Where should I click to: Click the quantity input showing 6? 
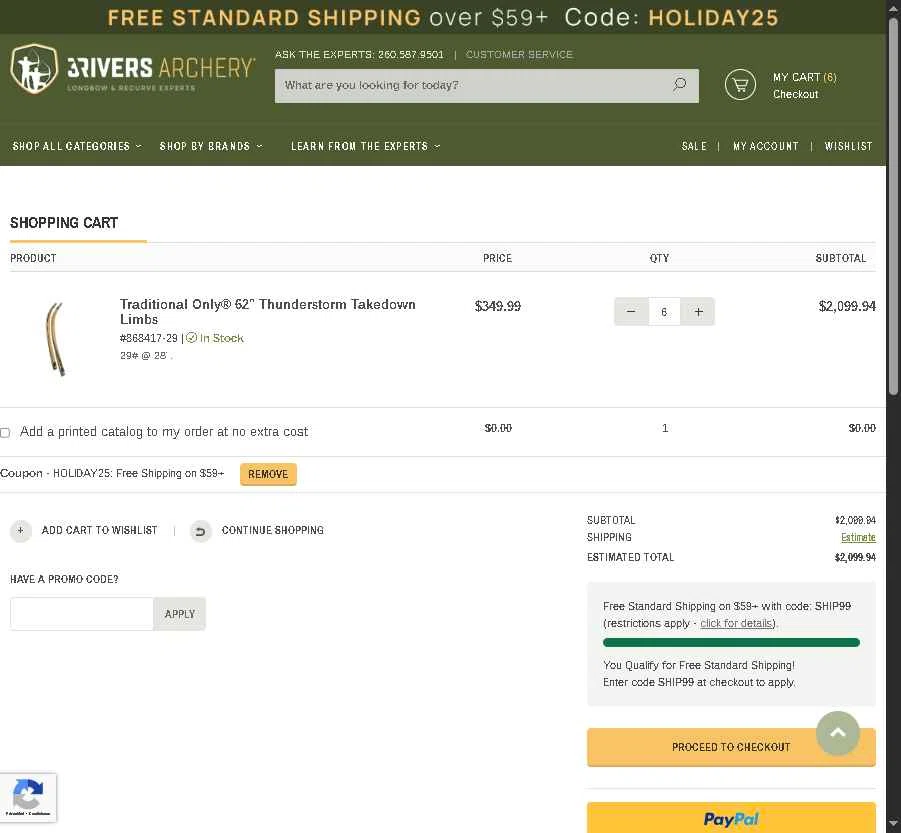point(664,311)
